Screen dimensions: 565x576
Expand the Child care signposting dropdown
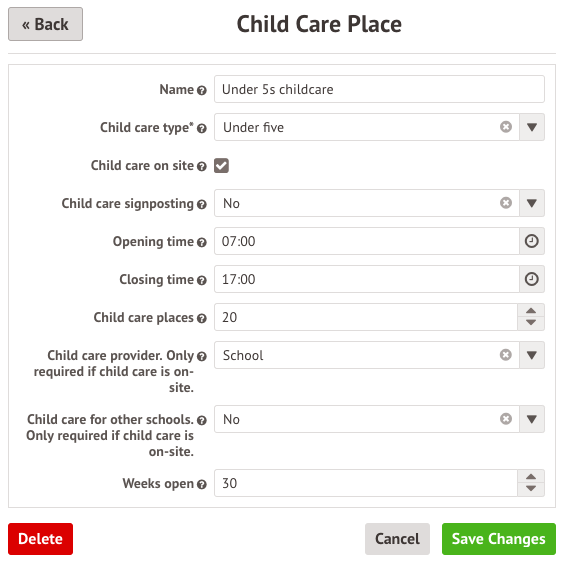[x=532, y=203]
